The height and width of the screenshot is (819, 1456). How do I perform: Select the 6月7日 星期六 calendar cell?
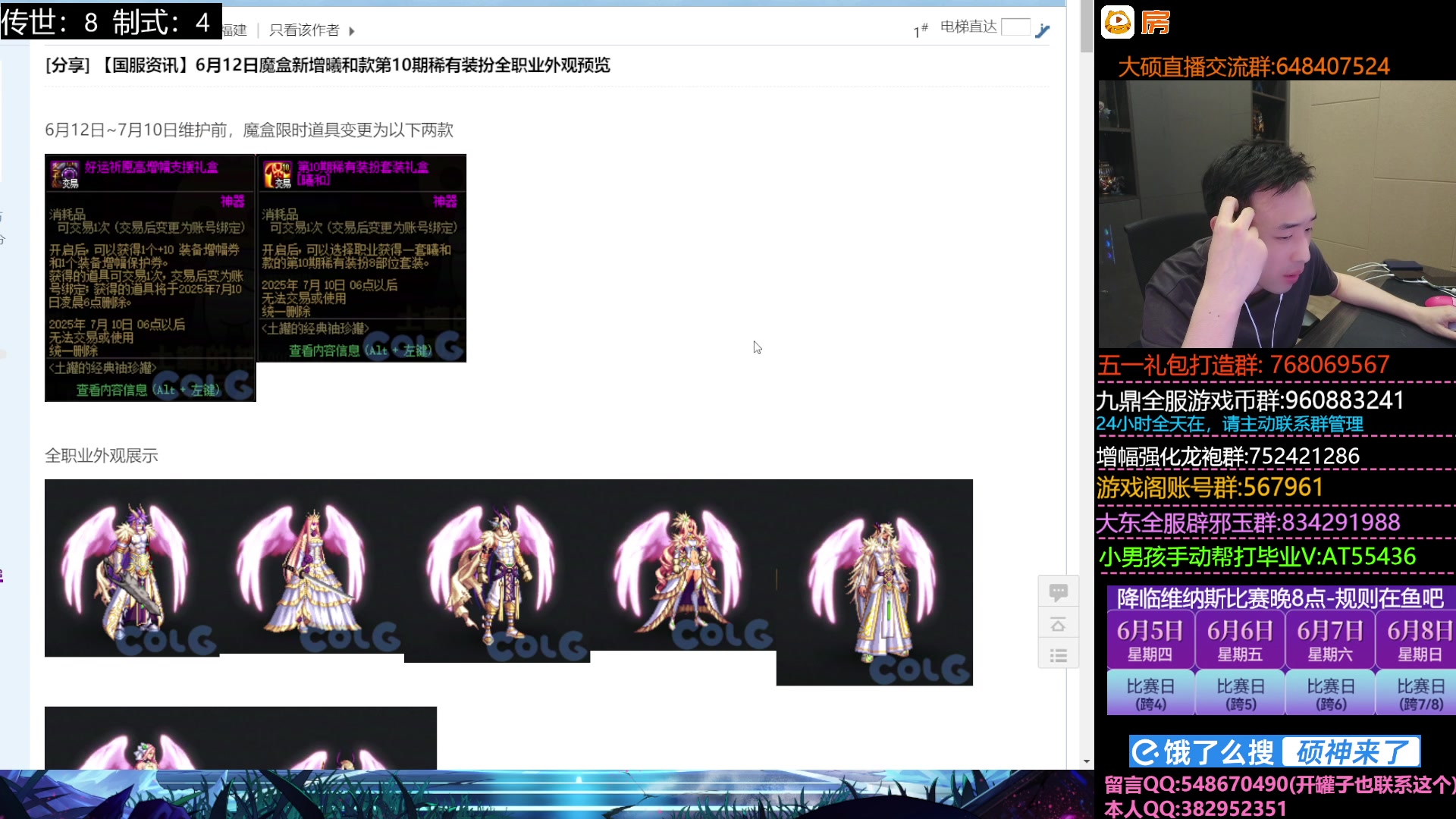tap(1330, 641)
